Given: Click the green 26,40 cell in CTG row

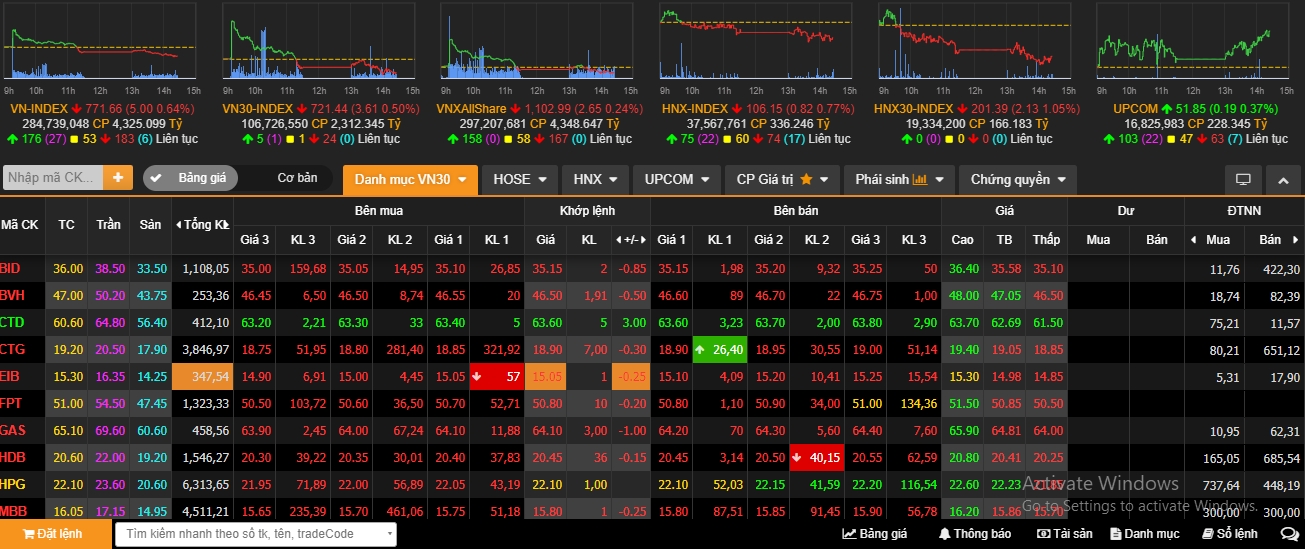Looking at the screenshot, I should [718, 349].
